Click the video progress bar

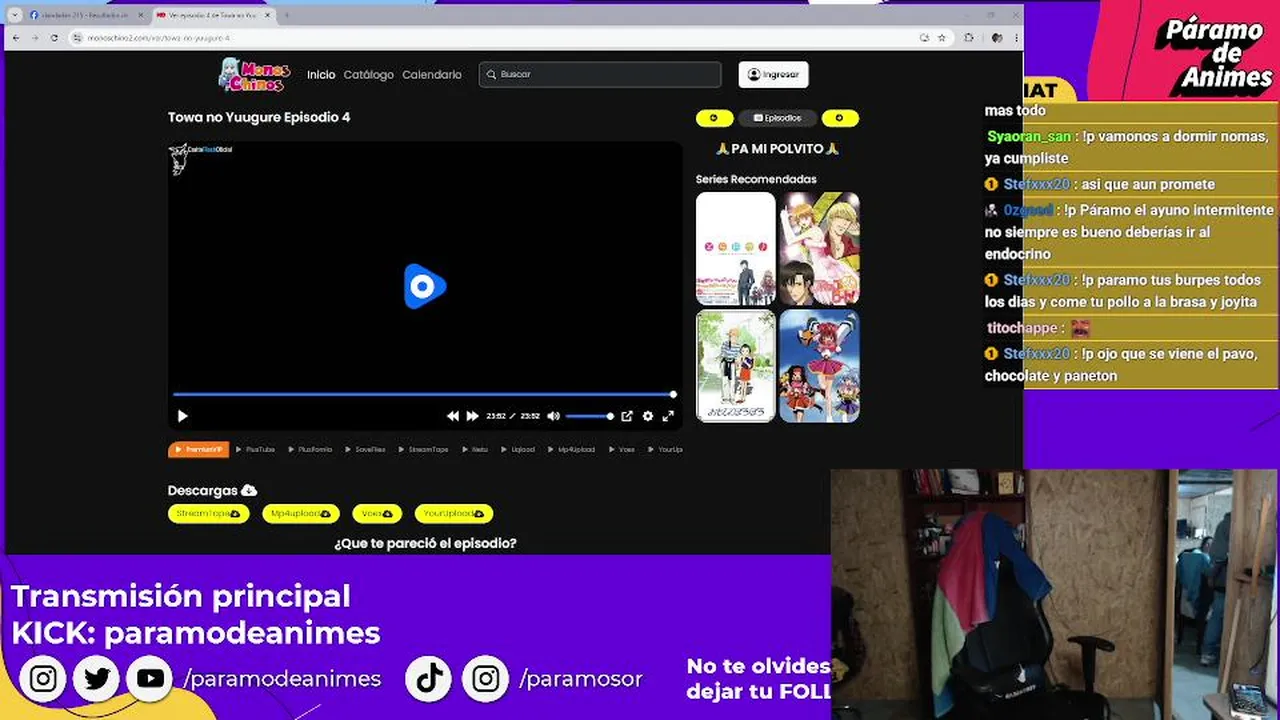(x=424, y=394)
